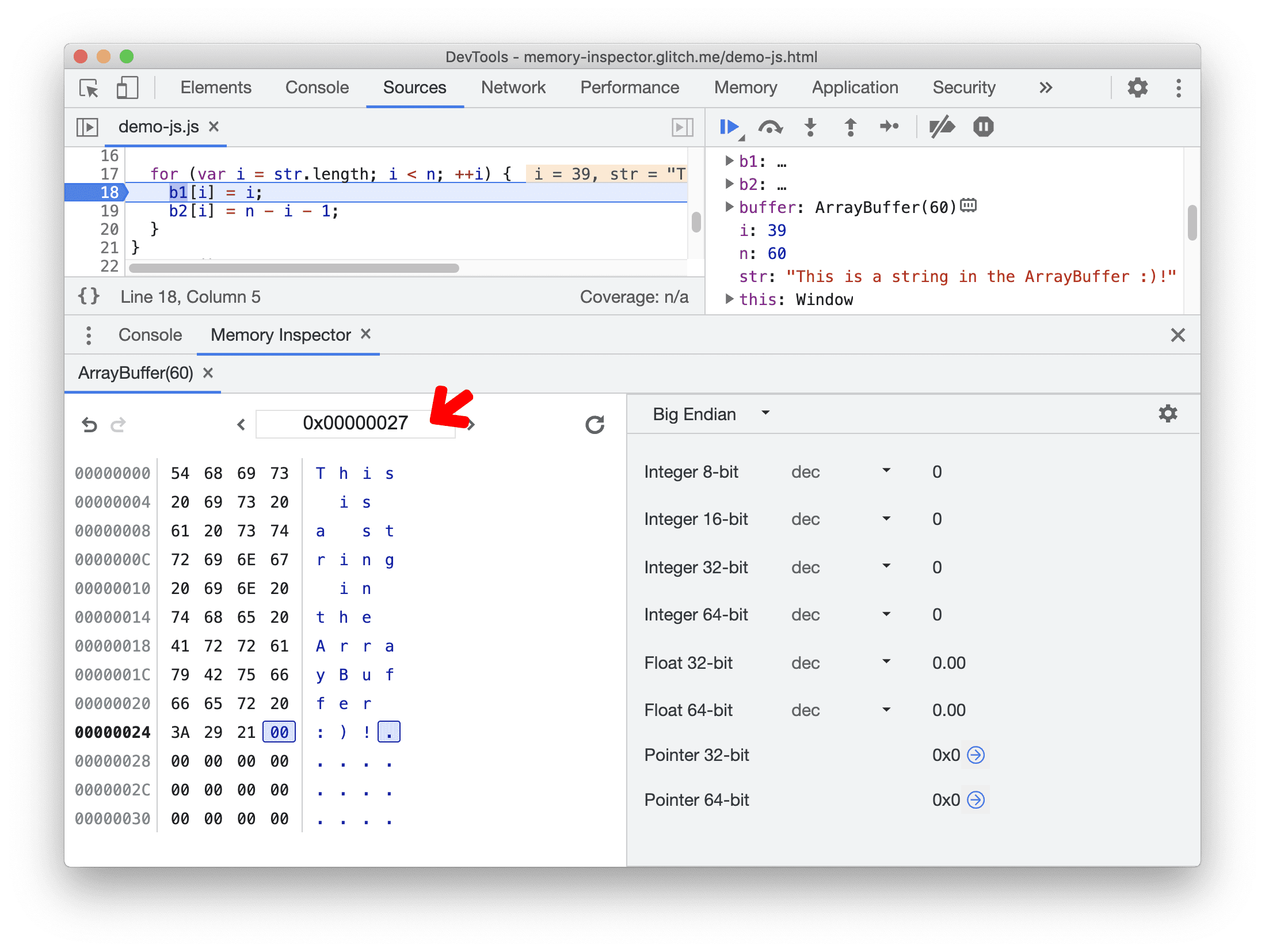Click the step over next function call icon
The image size is (1265, 952).
click(x=769, y=127)
